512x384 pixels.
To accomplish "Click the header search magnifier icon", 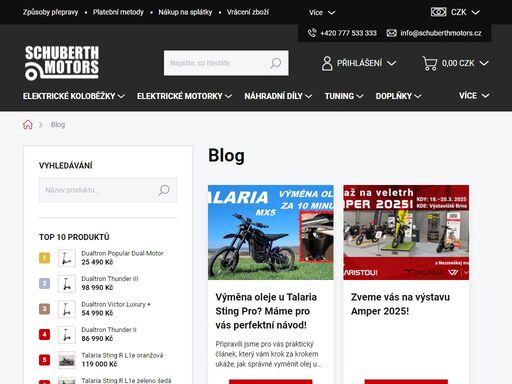I will pos(276,63).
